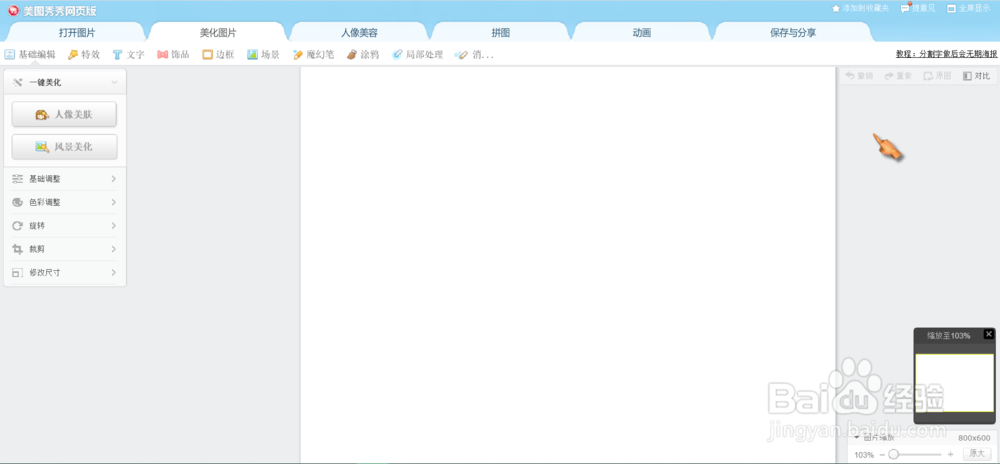Click the navigator thumbnail preview
The image size is (1000, 464).
click(954, 383)
